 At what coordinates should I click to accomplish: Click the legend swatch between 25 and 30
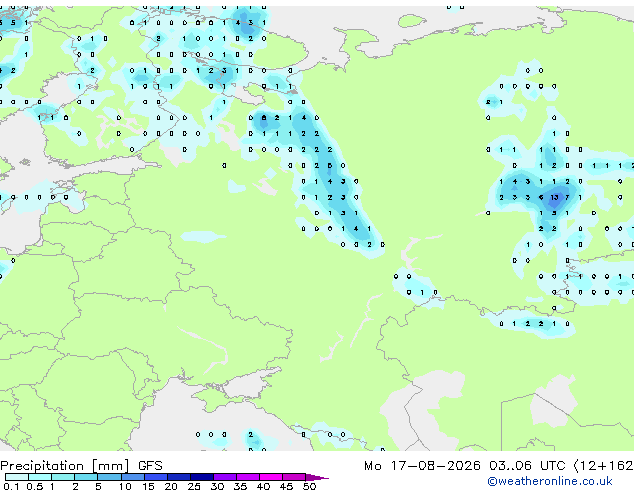click(x=202, y=477)
